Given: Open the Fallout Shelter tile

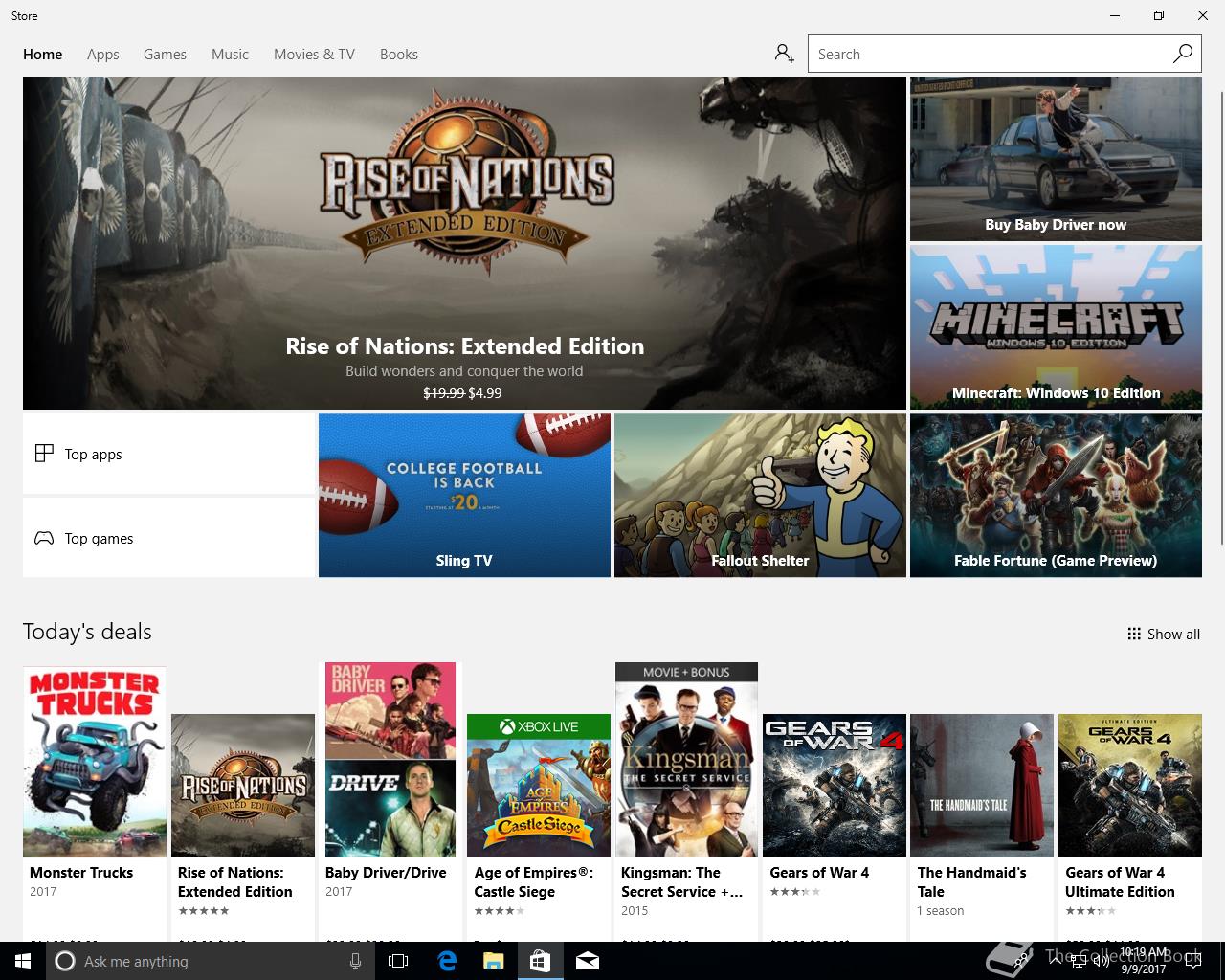Looking at the screenshot, I should point(760,496).
